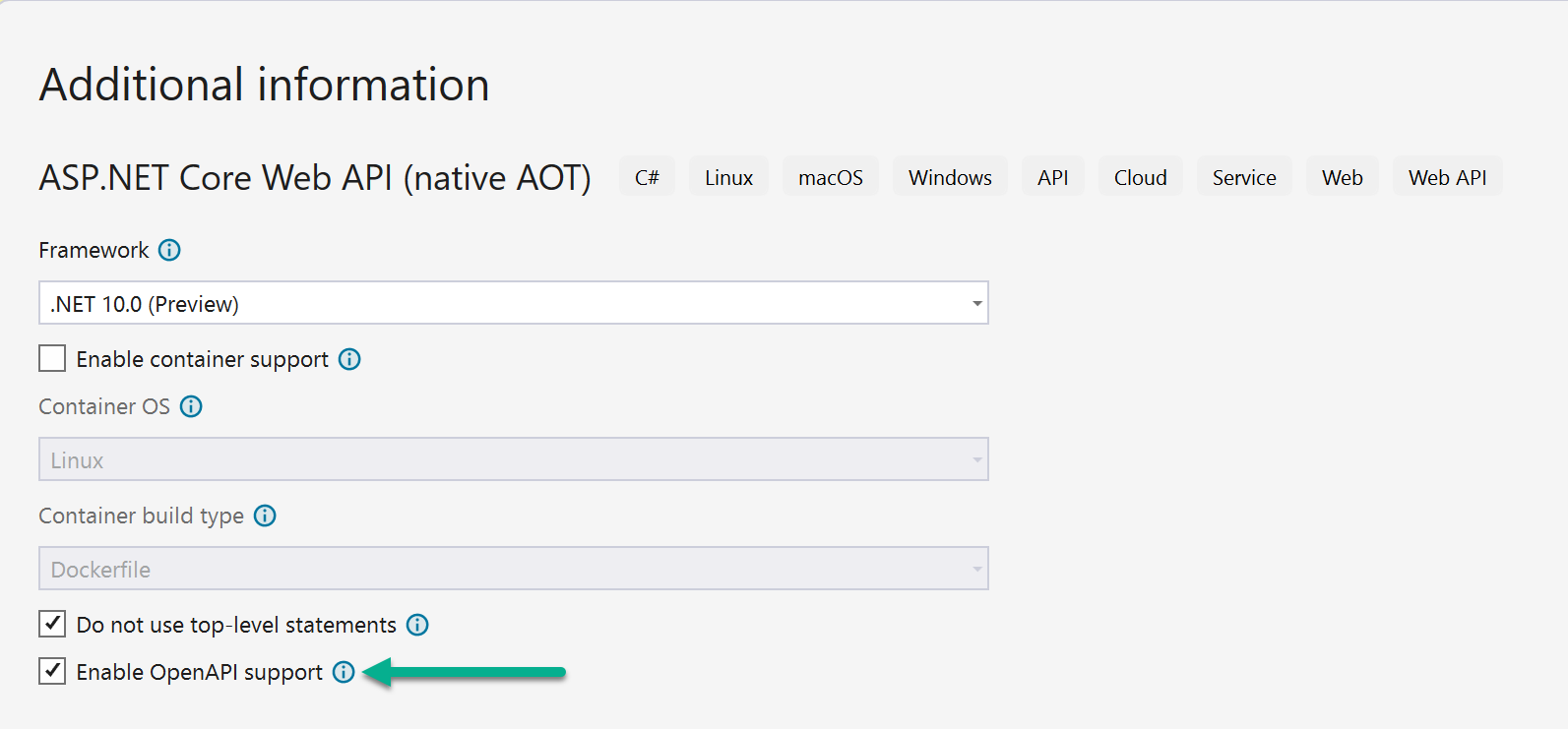Click the Web tag chip
The width and height of the screenshot is (1568, 729).
click(1343, 177)
